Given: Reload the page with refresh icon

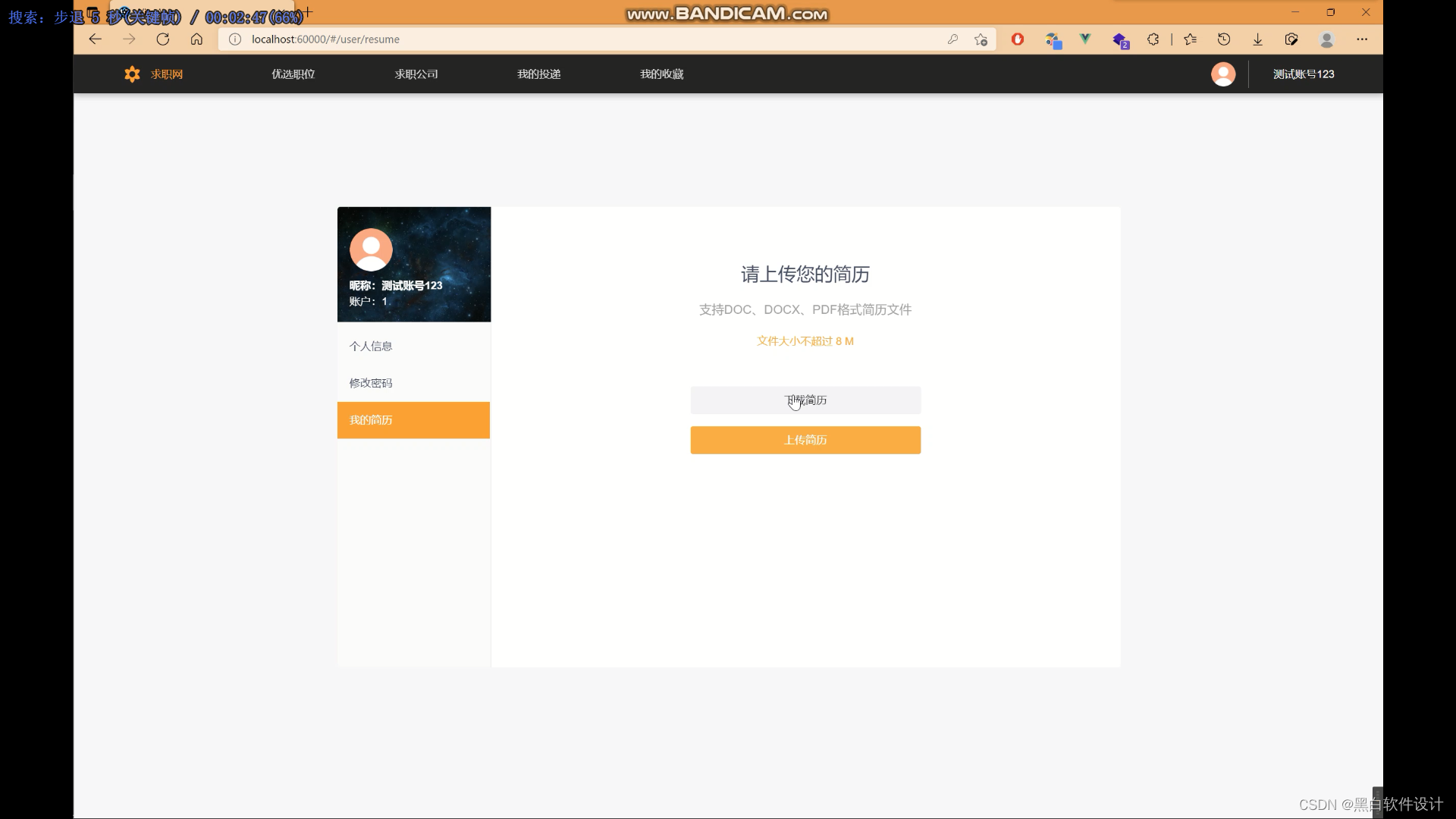Looking at the screenshot, I should click(x=163, y=39).
